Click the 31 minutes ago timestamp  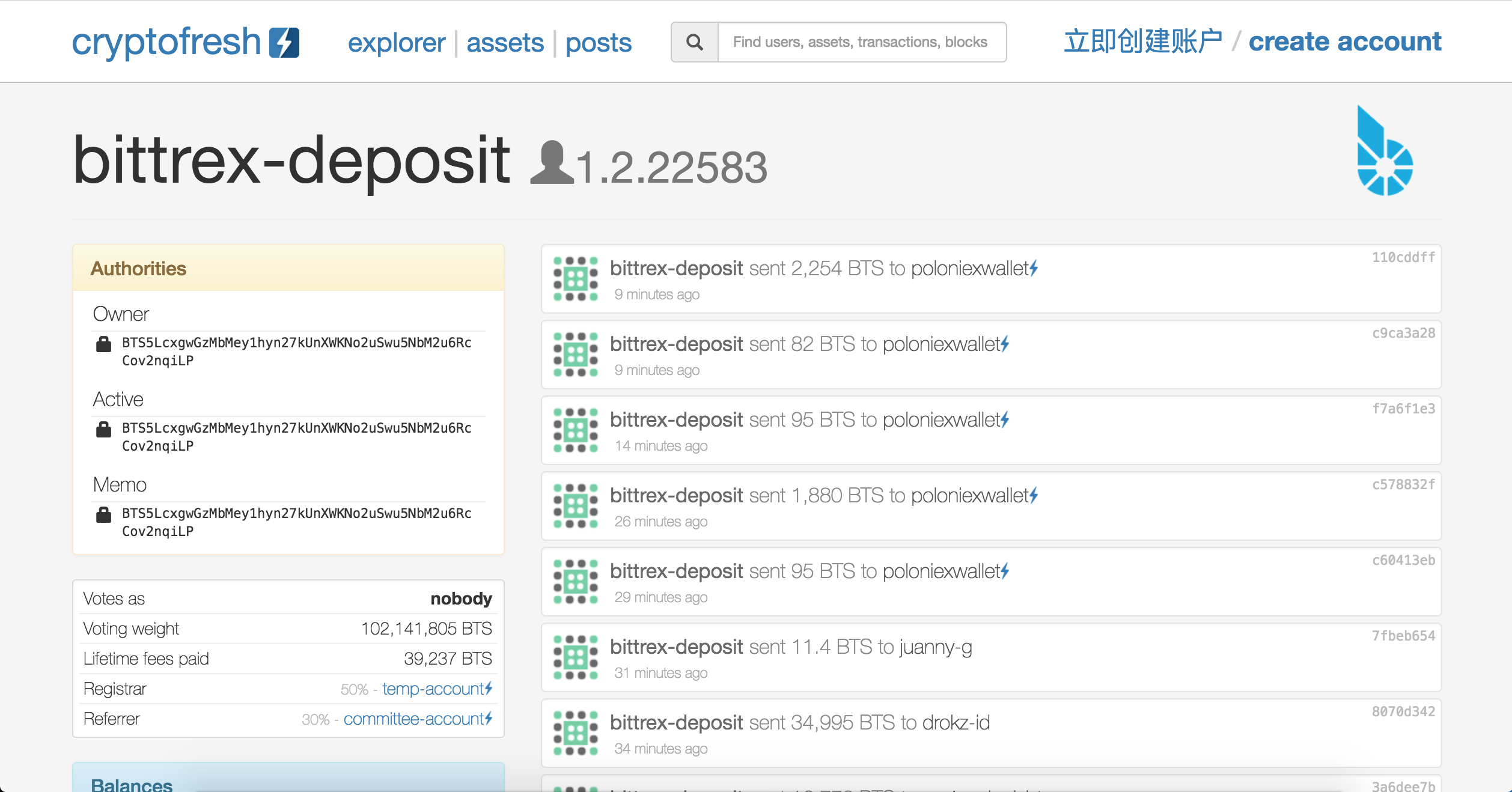tap(661, 673)
